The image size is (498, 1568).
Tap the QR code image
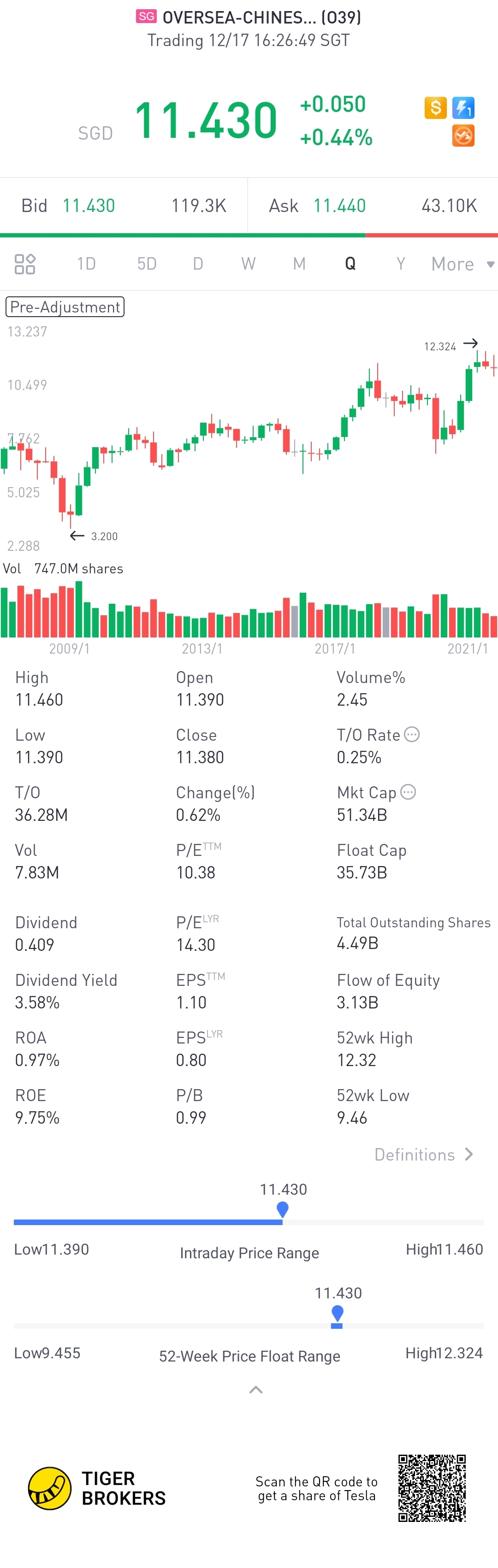pos(432,1488)
